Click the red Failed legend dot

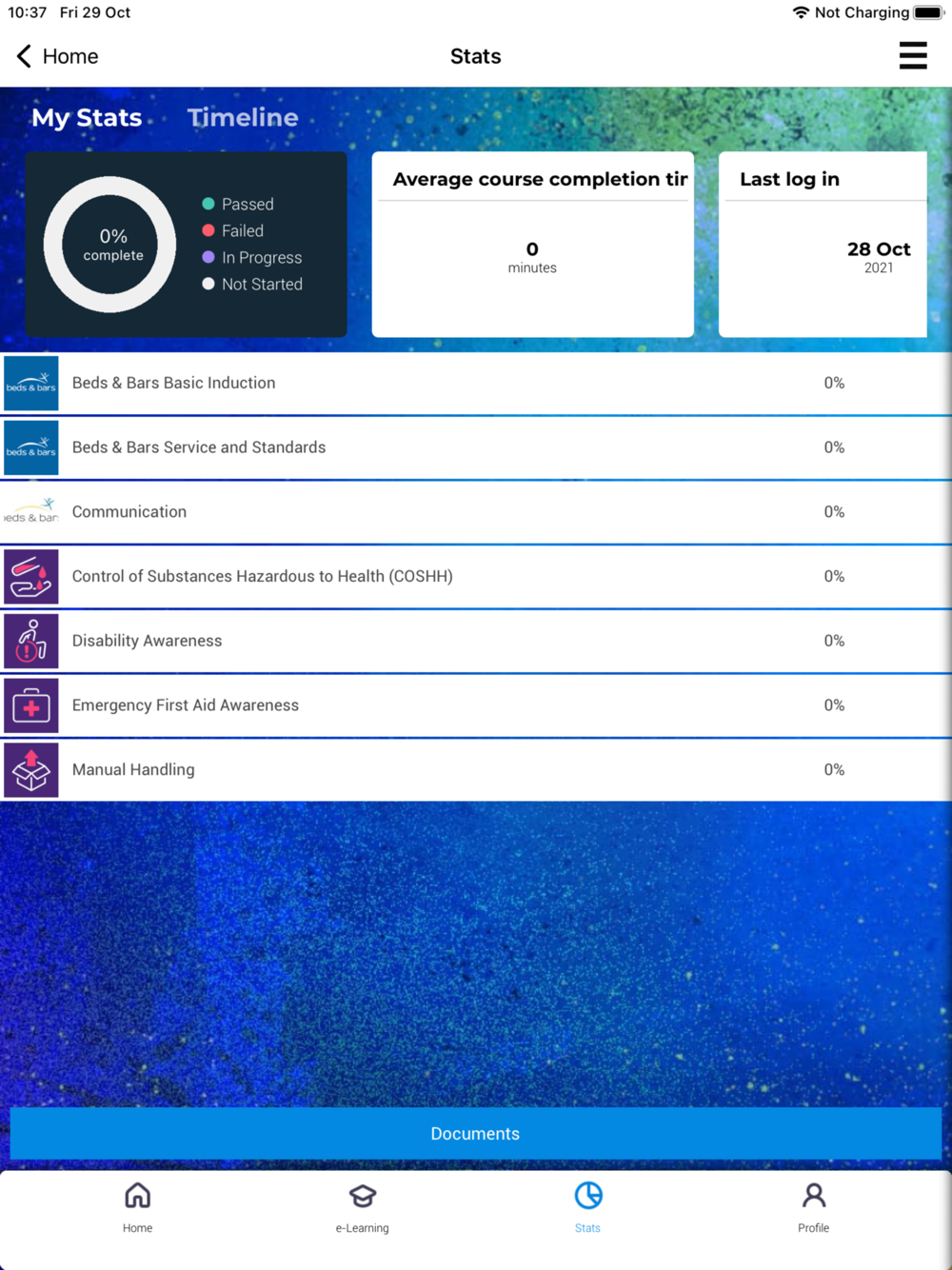coord(208,230)
